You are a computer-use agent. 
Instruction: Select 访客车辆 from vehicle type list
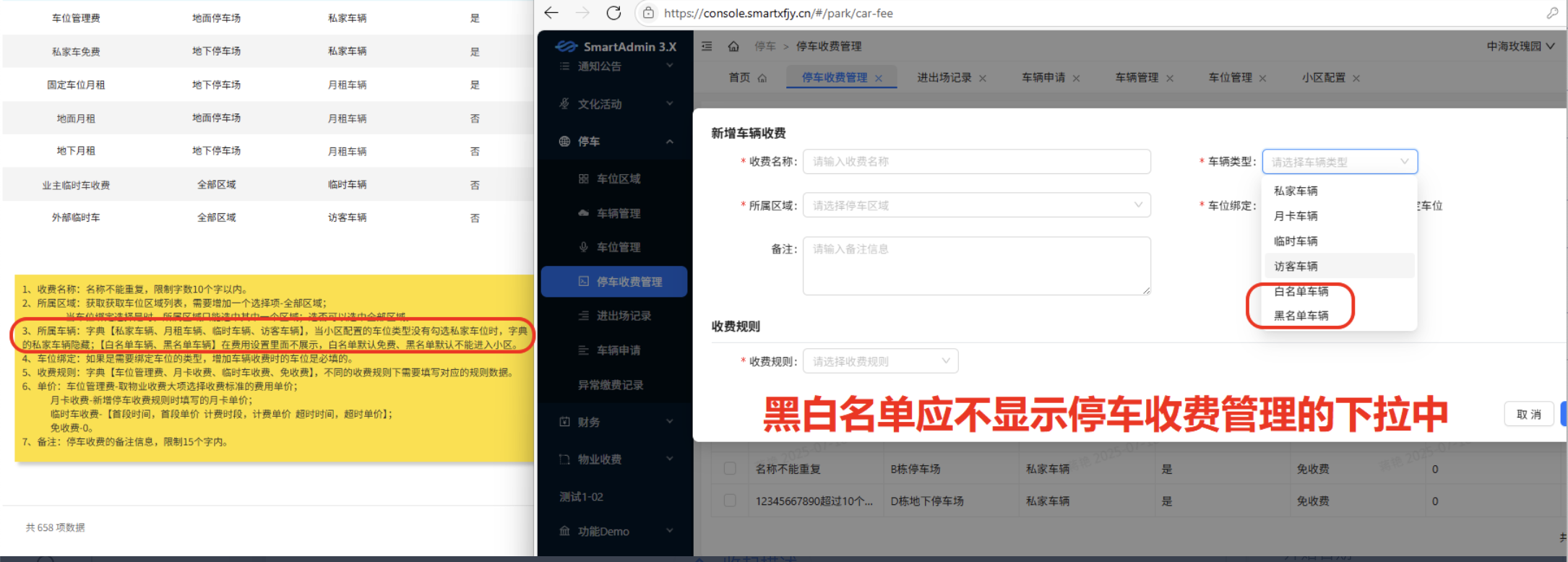coord(1296,266)
